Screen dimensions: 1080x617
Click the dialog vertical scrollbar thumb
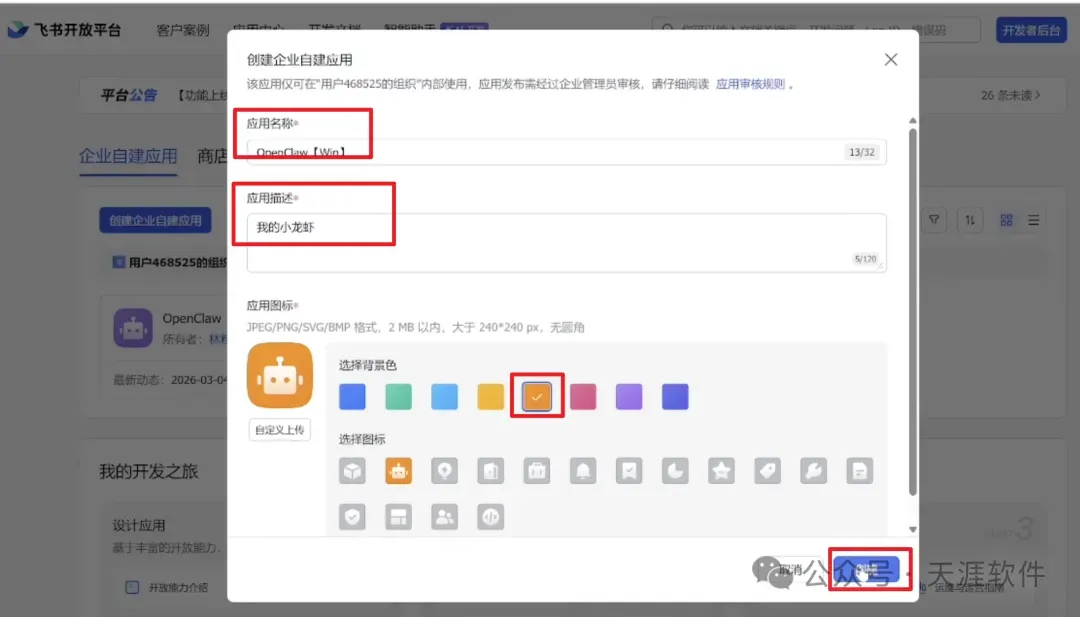(x=913, y=311)
